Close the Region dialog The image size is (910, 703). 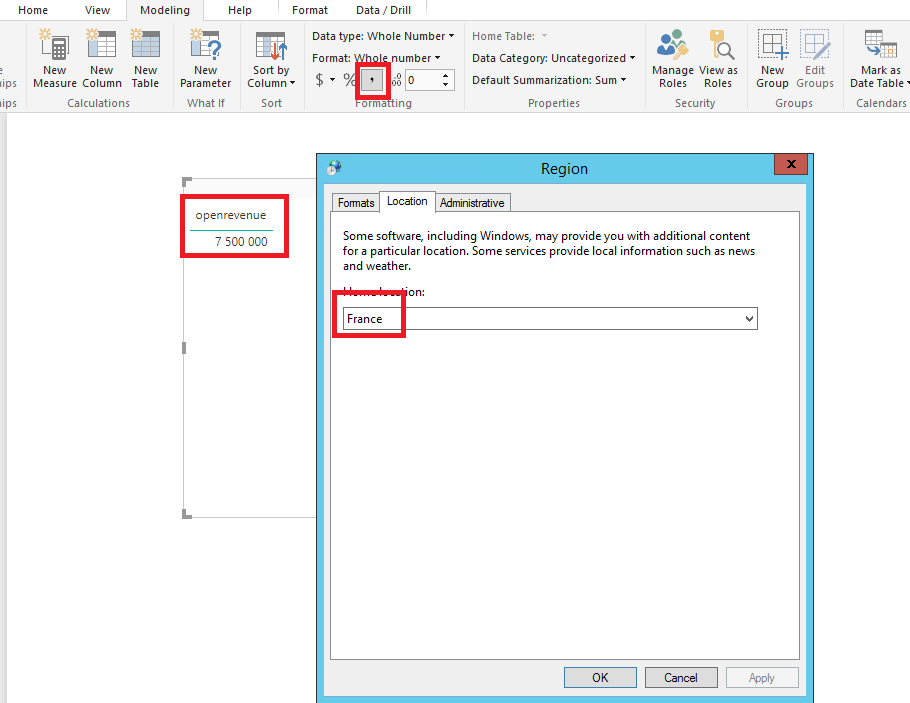(x=790, y=164)
